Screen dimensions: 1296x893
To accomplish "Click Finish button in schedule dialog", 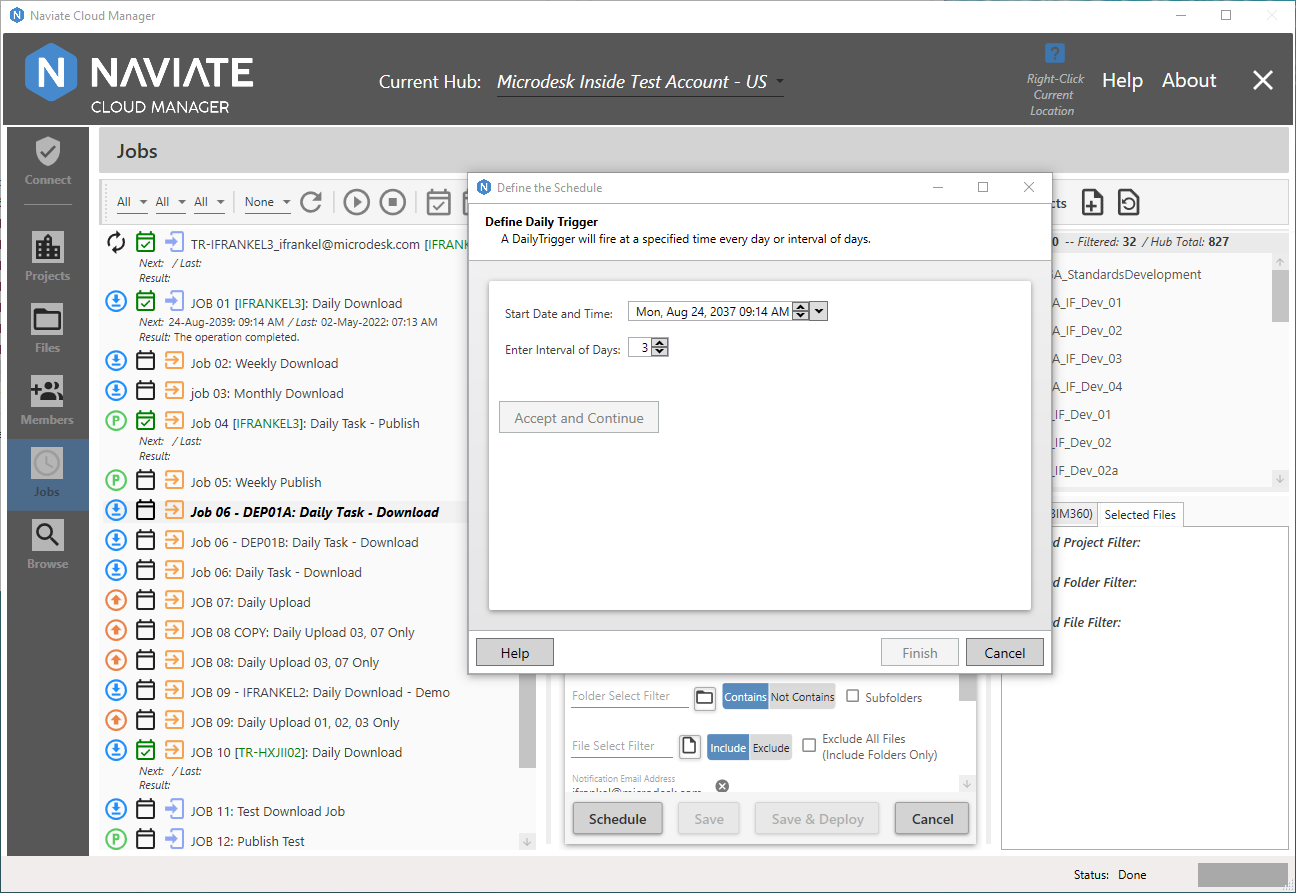I will tap(920, 653).
